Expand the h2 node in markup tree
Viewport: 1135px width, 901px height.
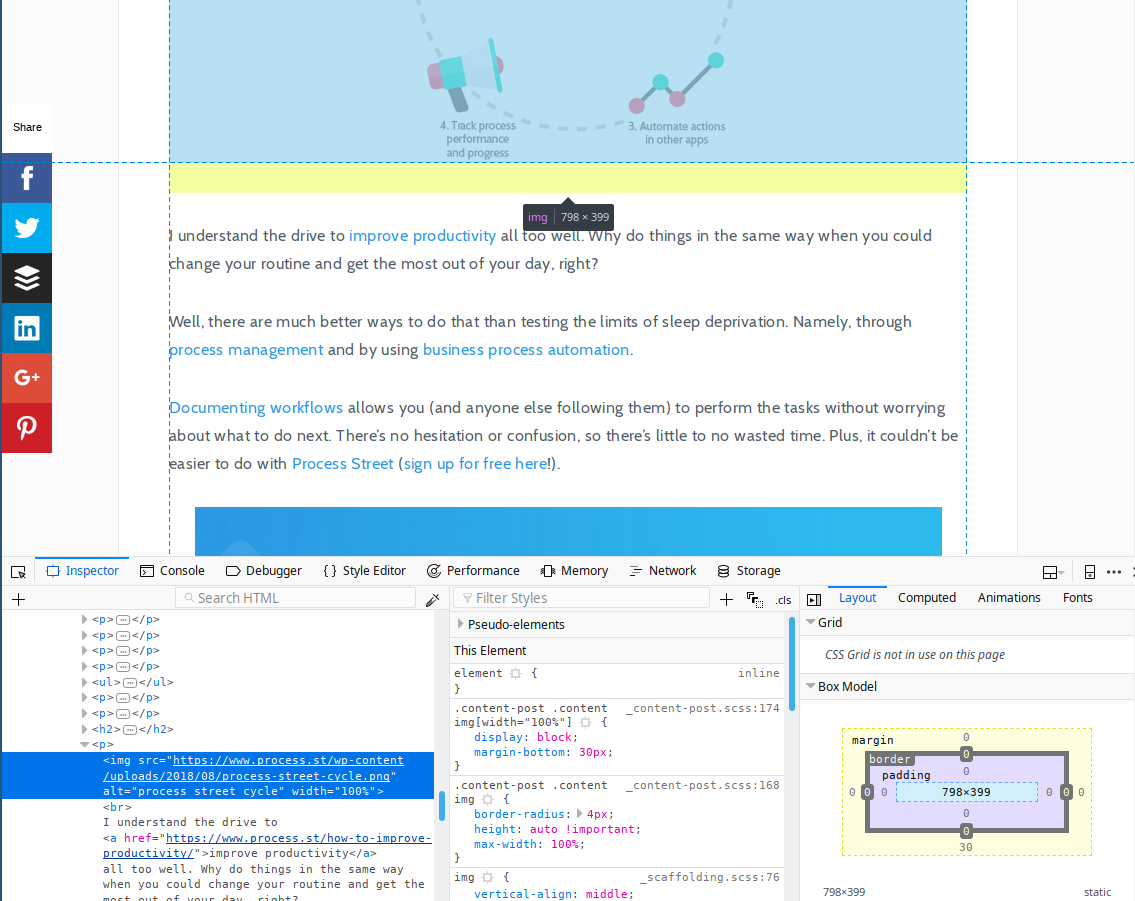coord(84,729)
